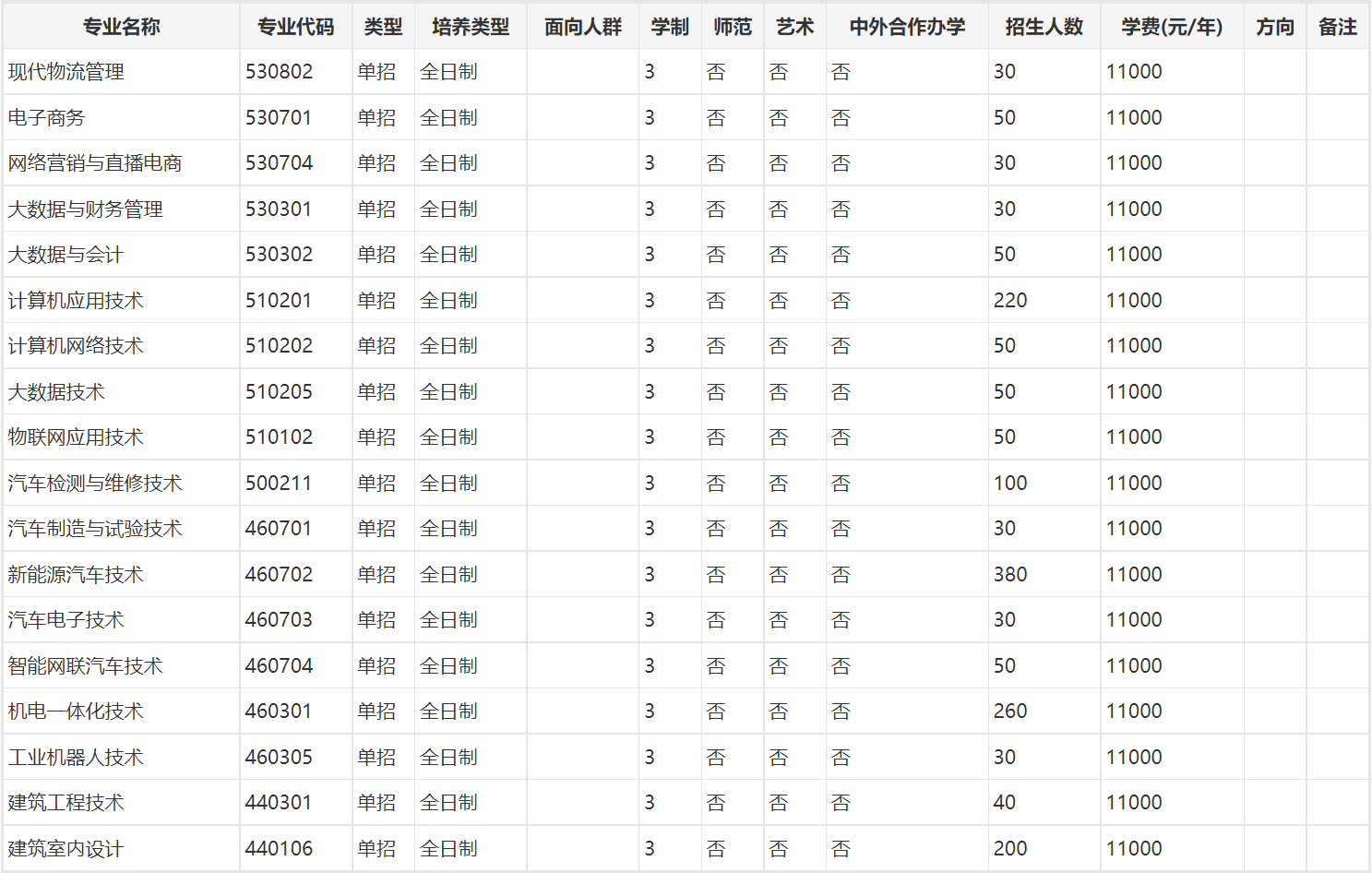
Task: Click the 专业代码 column header
Action: [296, 27]
